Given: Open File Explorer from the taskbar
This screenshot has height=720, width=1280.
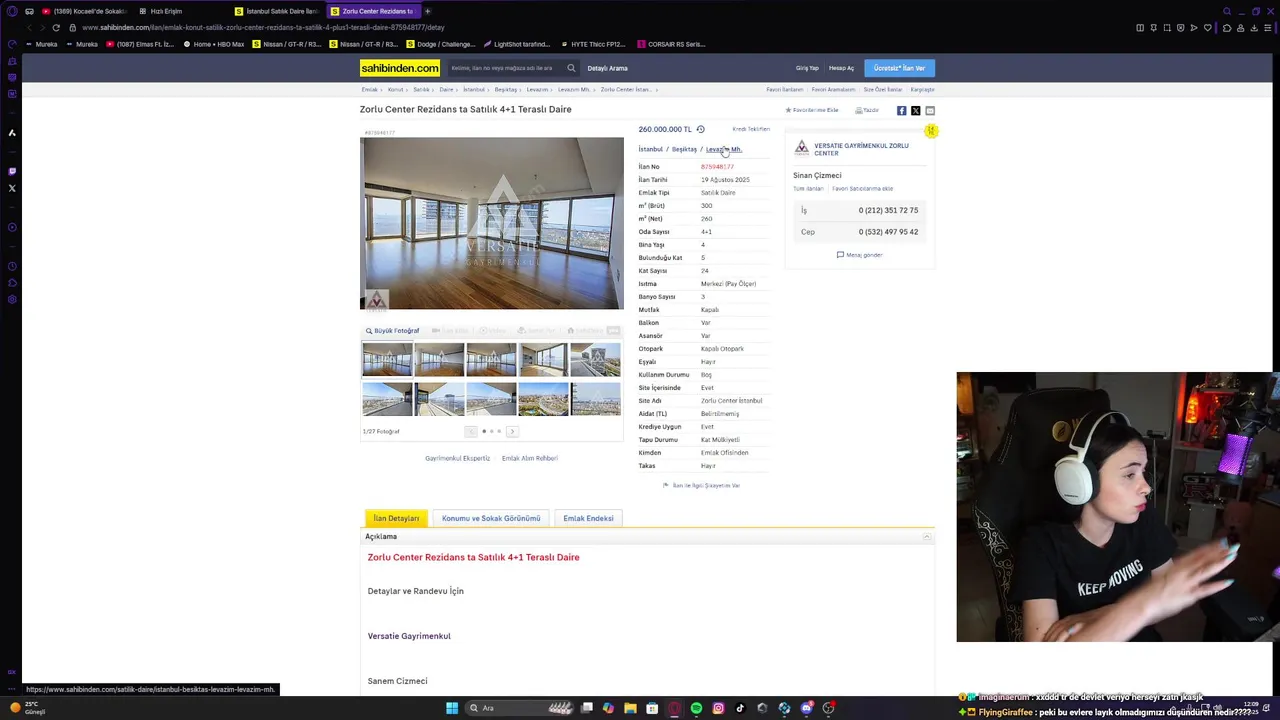Looking at the screenshot, I should [630, 708].
